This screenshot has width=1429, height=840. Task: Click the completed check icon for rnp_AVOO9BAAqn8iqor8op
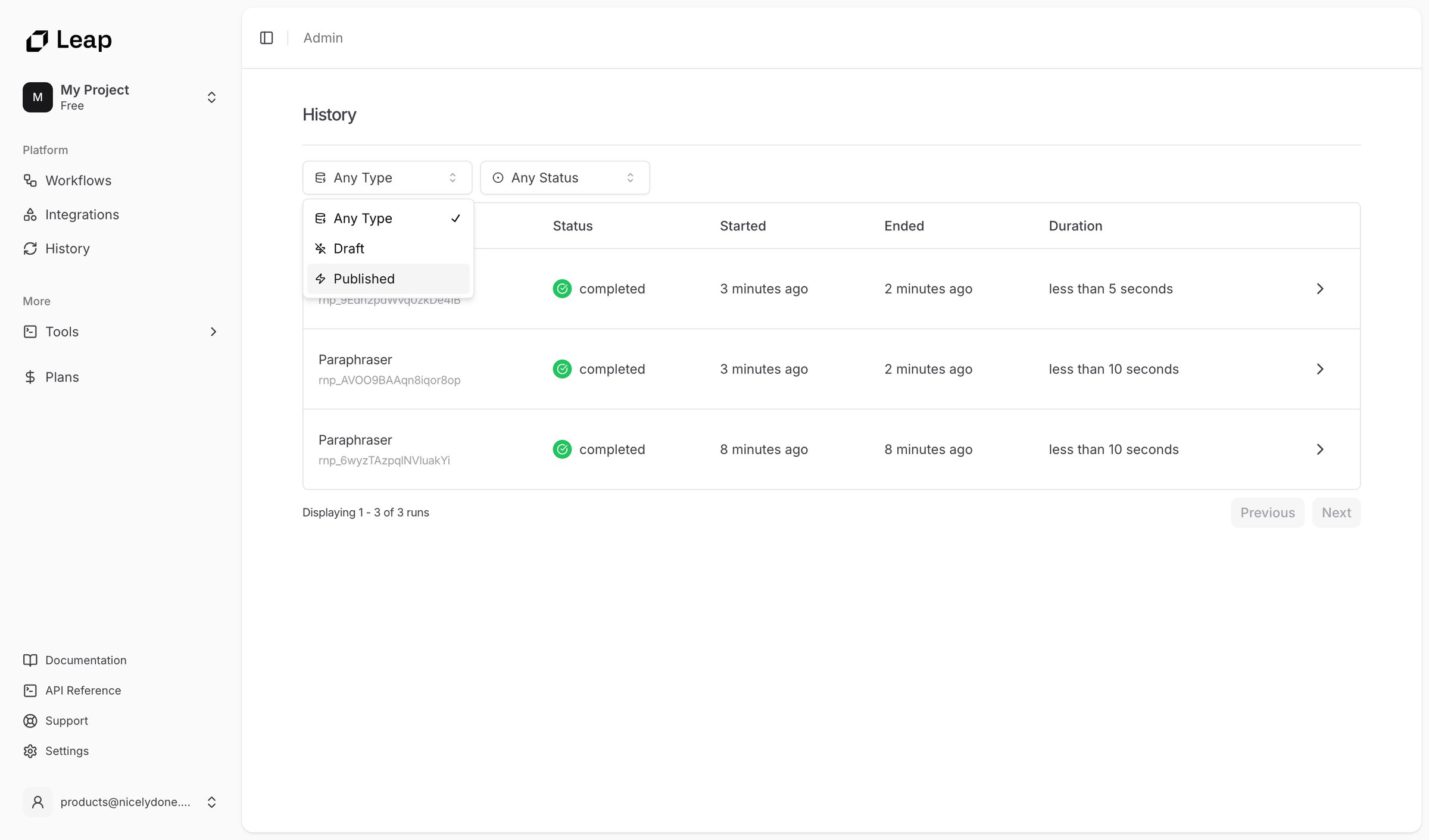point(562,369)
